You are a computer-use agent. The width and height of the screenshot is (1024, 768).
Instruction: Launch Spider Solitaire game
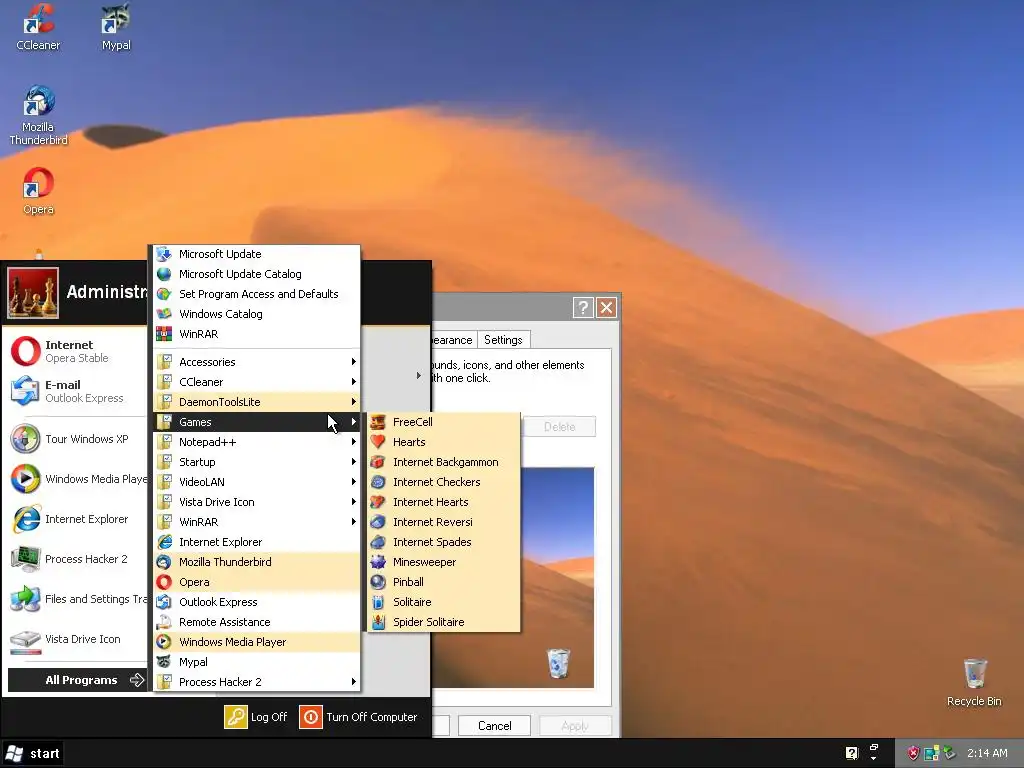tap(444, 622)
